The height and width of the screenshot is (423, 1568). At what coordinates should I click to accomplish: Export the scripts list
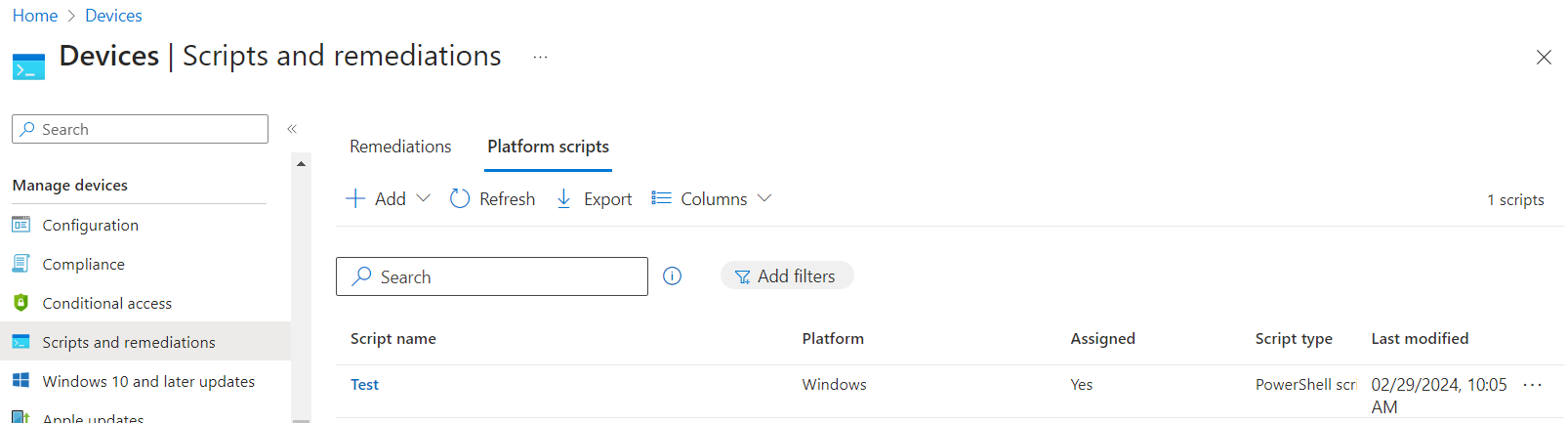click(x=594, y=199)
